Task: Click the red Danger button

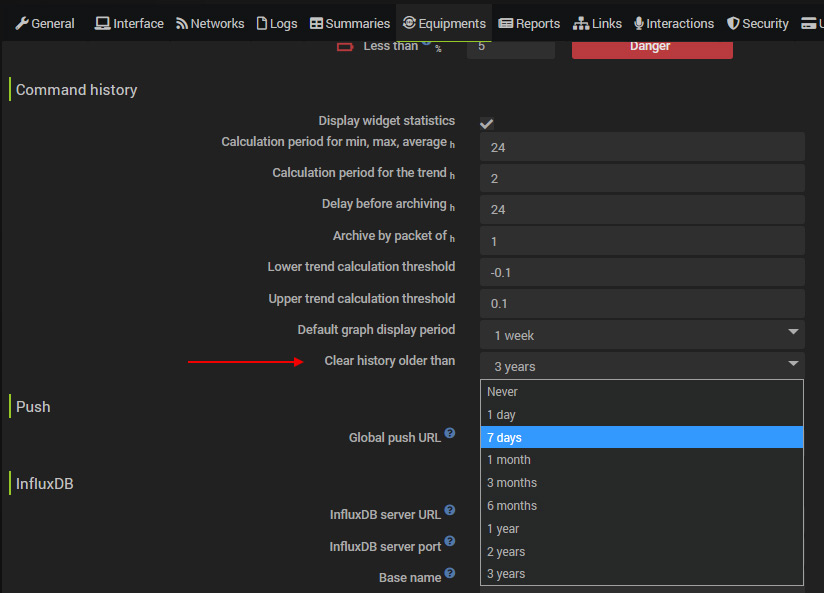Action: tap(652, 46)
